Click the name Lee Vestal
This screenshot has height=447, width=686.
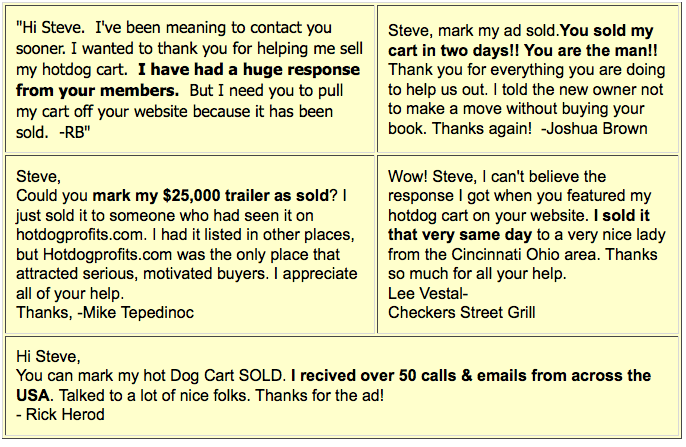(x=426, y=293)
